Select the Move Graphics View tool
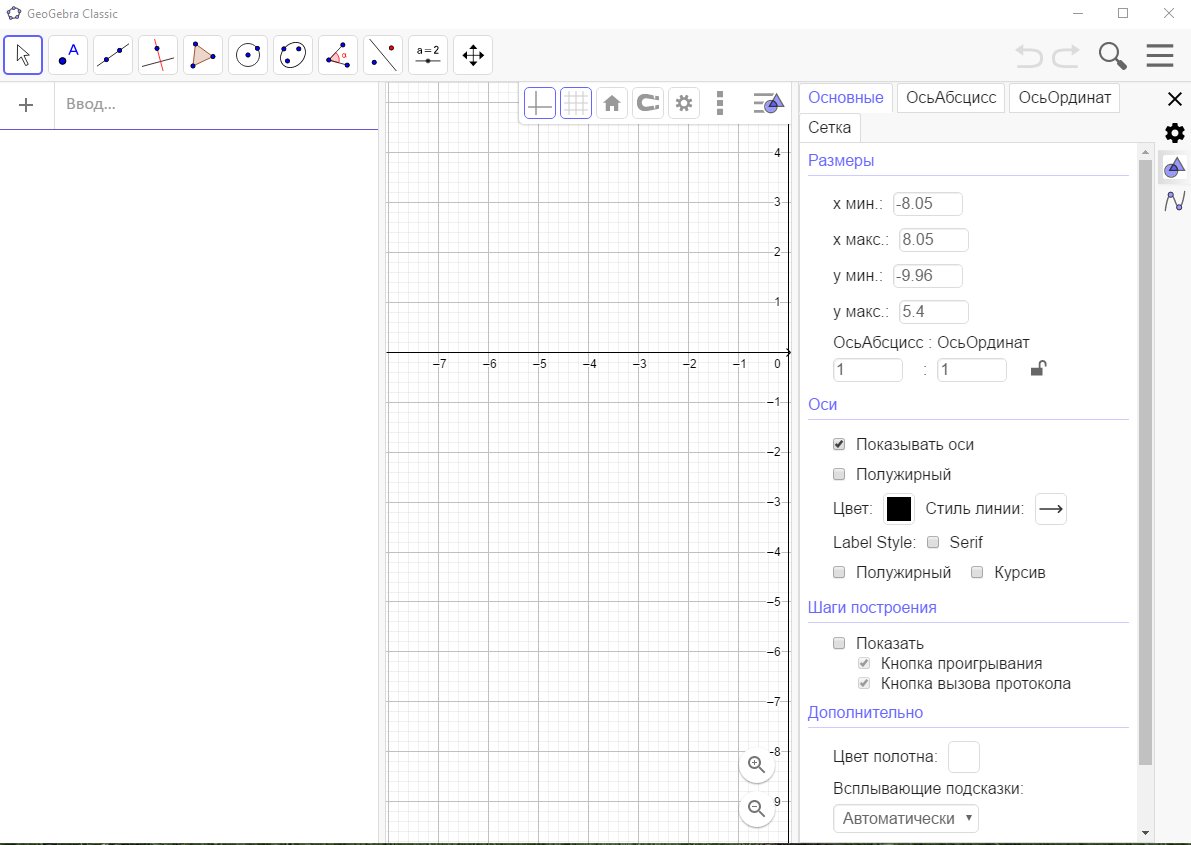This screenshot has width=1191, height=845. pyautogui.click(x=473, y=55)
